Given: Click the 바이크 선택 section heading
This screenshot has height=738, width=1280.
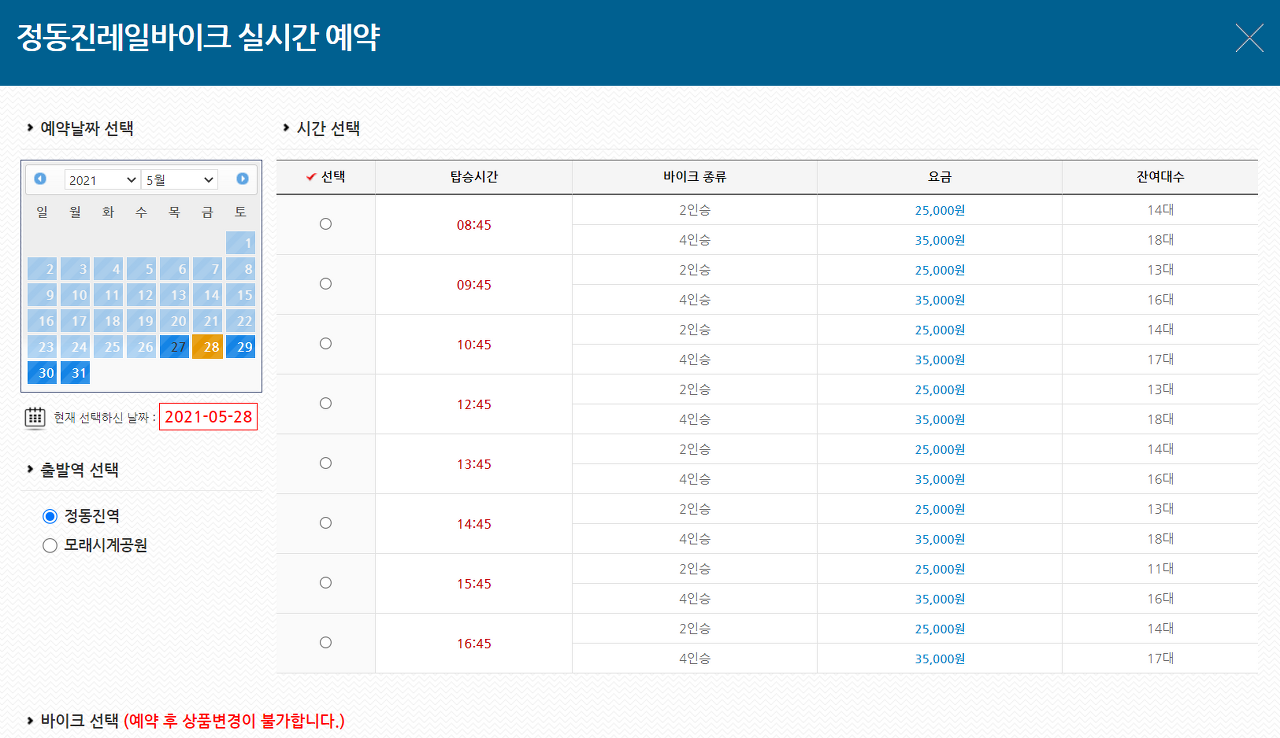Looking at the screenshot, I should (79, 720).
